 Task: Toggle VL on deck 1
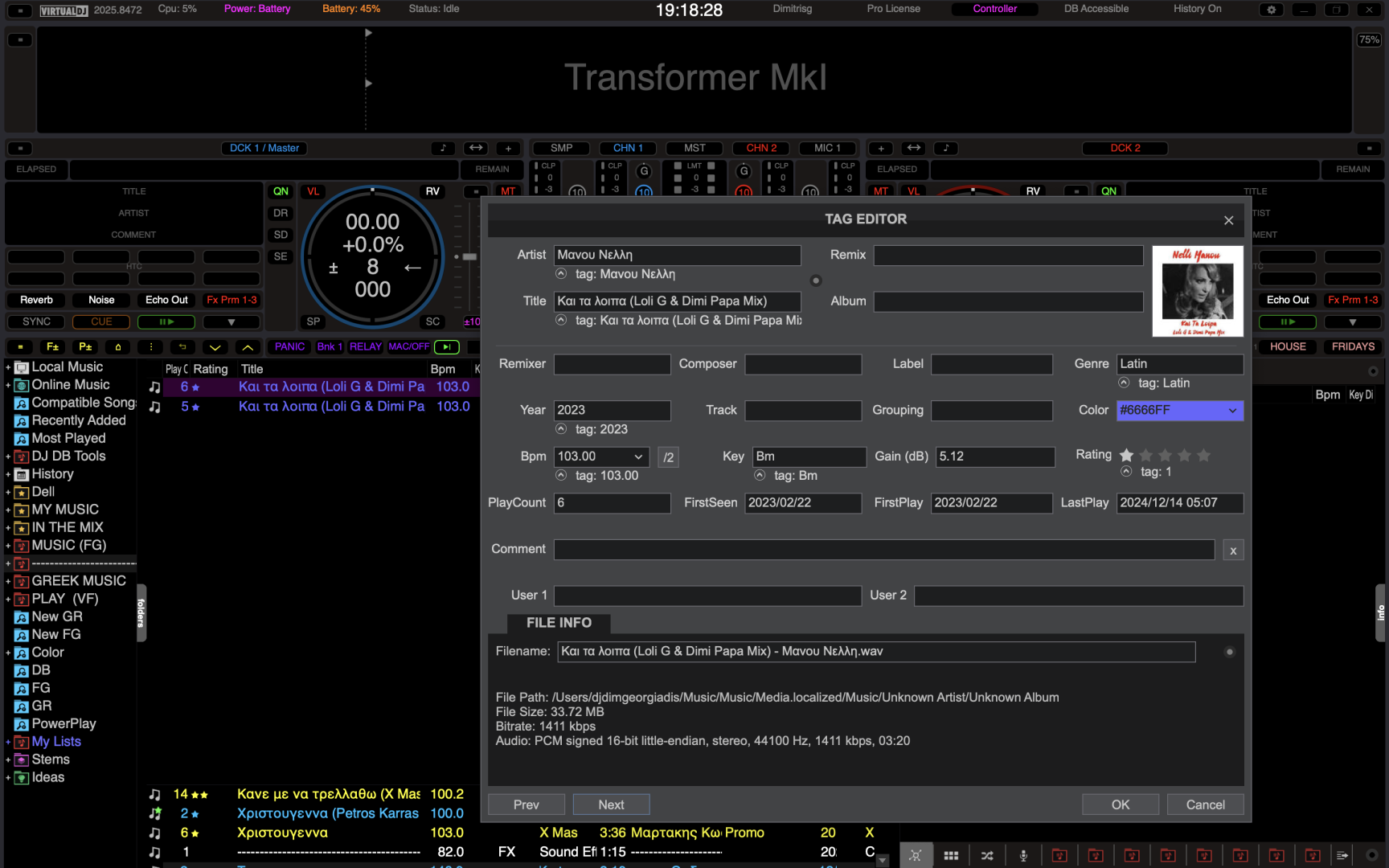point(313,191)
